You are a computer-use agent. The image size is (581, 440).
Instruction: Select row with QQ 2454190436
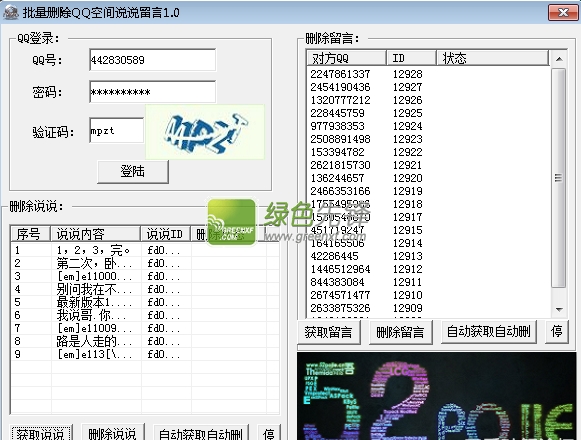[x=428, y=87]
